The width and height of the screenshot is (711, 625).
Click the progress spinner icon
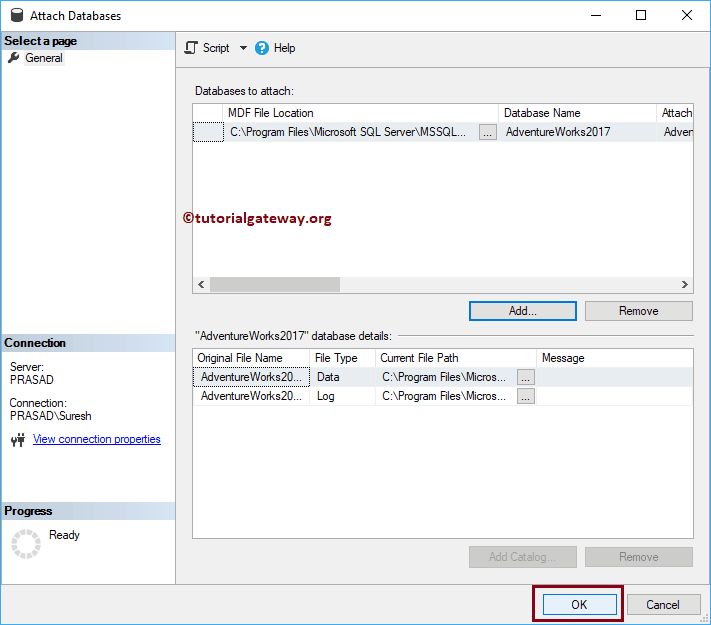(26, 543)
